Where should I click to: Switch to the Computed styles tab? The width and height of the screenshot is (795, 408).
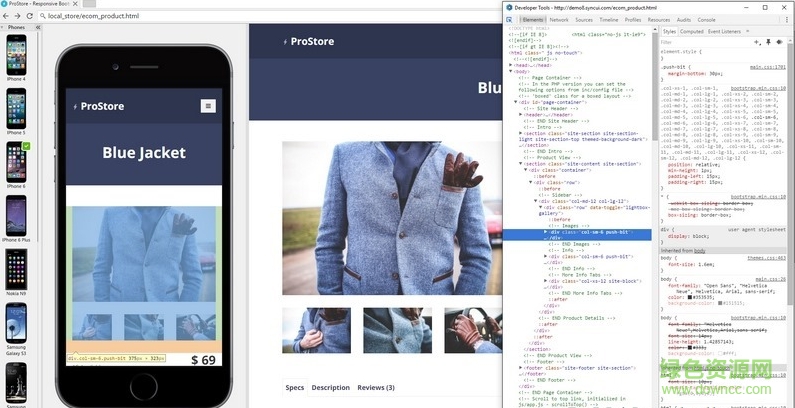pos(692,31)
